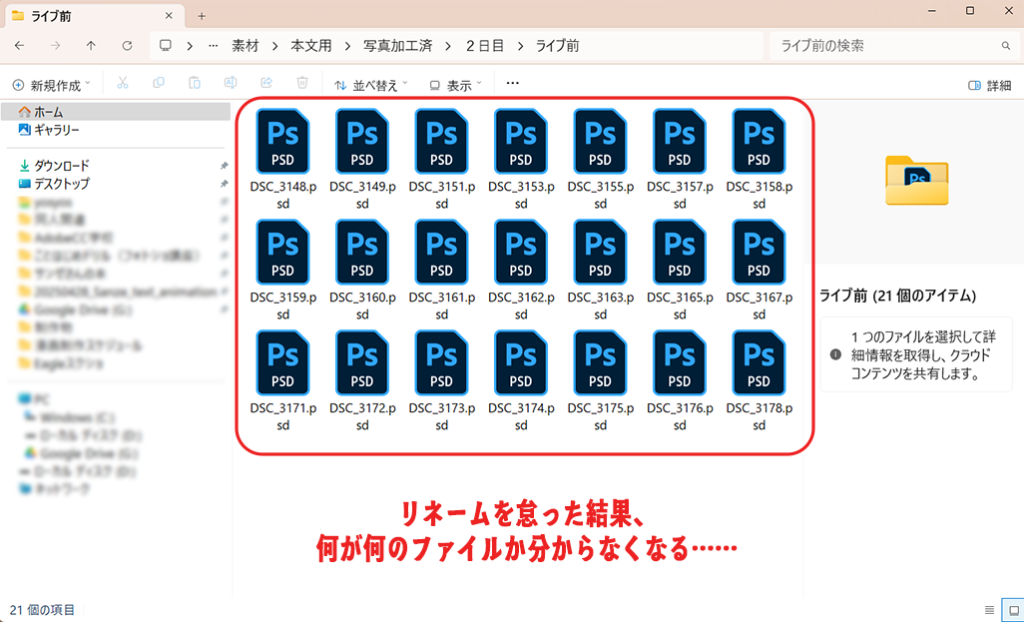Click the Copy icon in toolbar
The width and height of the screenshot is (1024, 622).
158,83
